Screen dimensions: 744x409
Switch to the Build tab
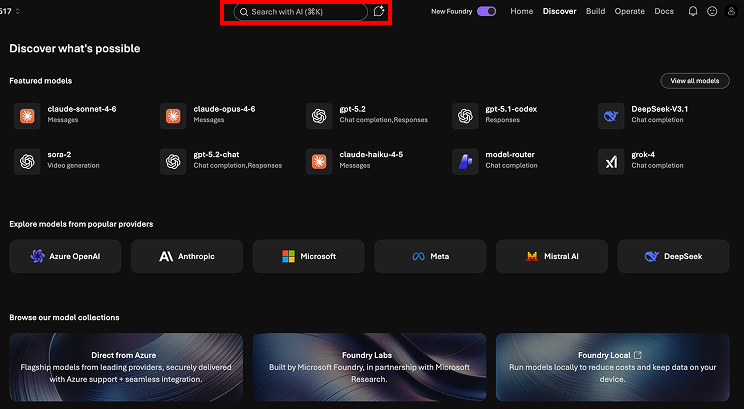pyautogui.click(x=596, y=11)
